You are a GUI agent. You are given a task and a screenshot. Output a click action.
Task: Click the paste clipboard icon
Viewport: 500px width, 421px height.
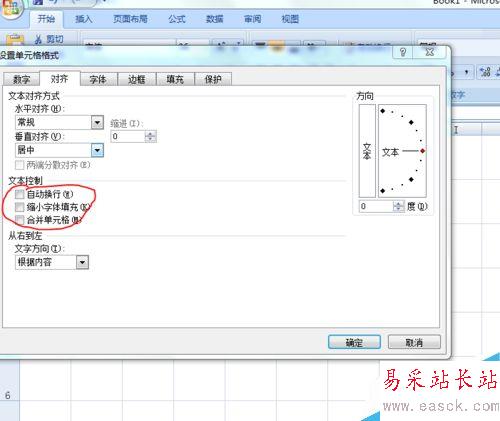click(x=15, y=40)
